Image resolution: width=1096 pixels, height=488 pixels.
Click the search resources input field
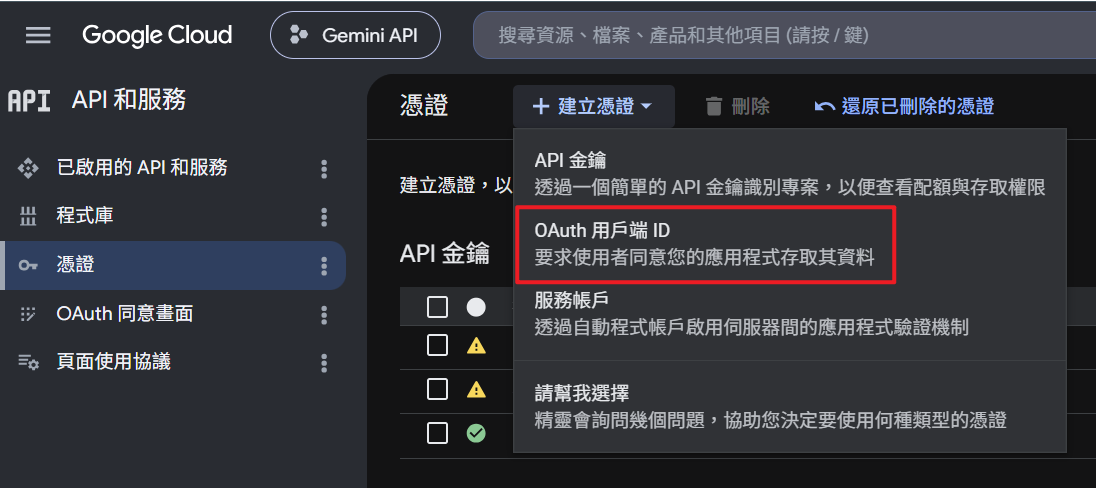784,35
